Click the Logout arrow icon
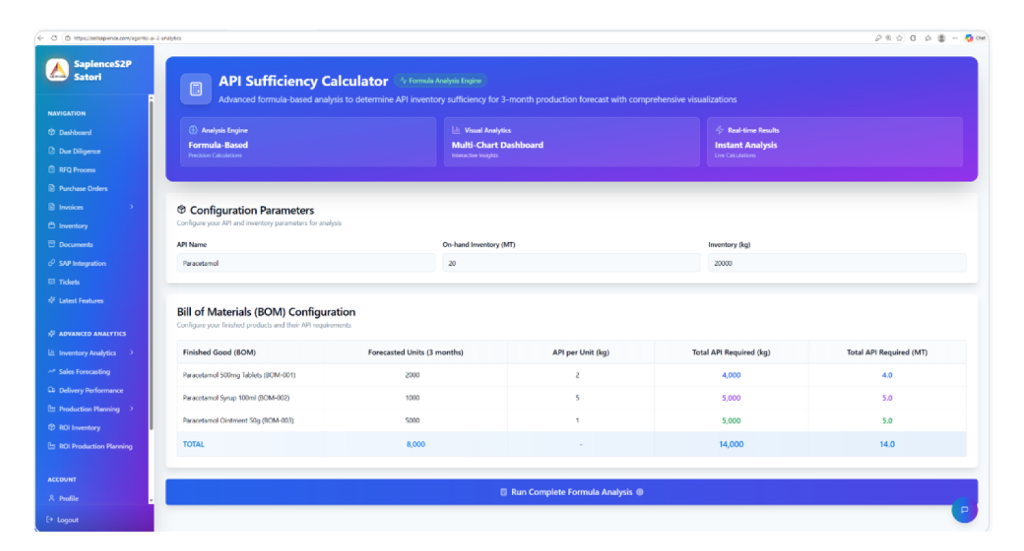The height and width of the screenshot is (551, 1024). (x=50, y=520)
